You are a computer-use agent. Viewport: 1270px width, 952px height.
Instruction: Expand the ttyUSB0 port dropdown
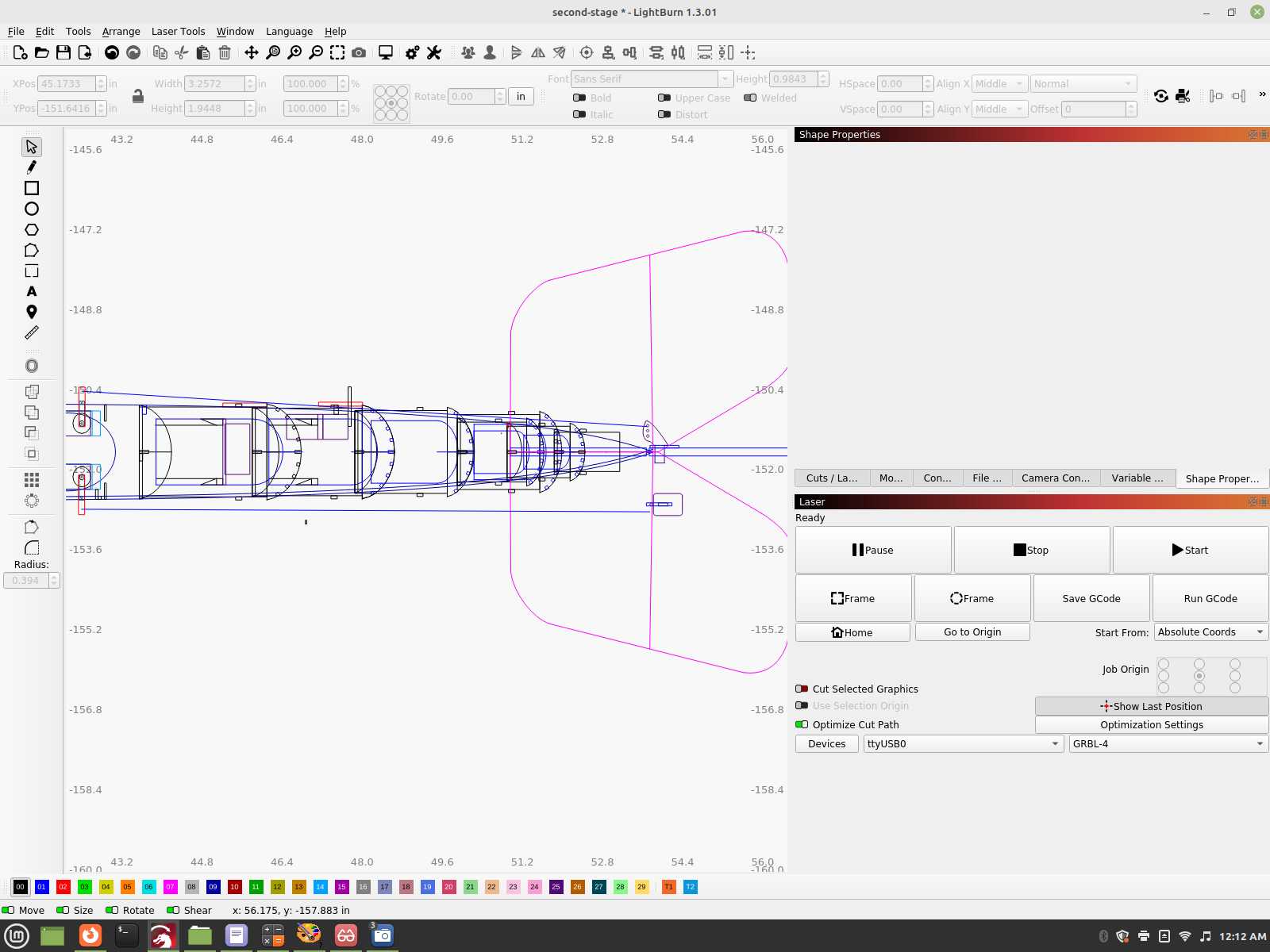(x=963, y=743)
